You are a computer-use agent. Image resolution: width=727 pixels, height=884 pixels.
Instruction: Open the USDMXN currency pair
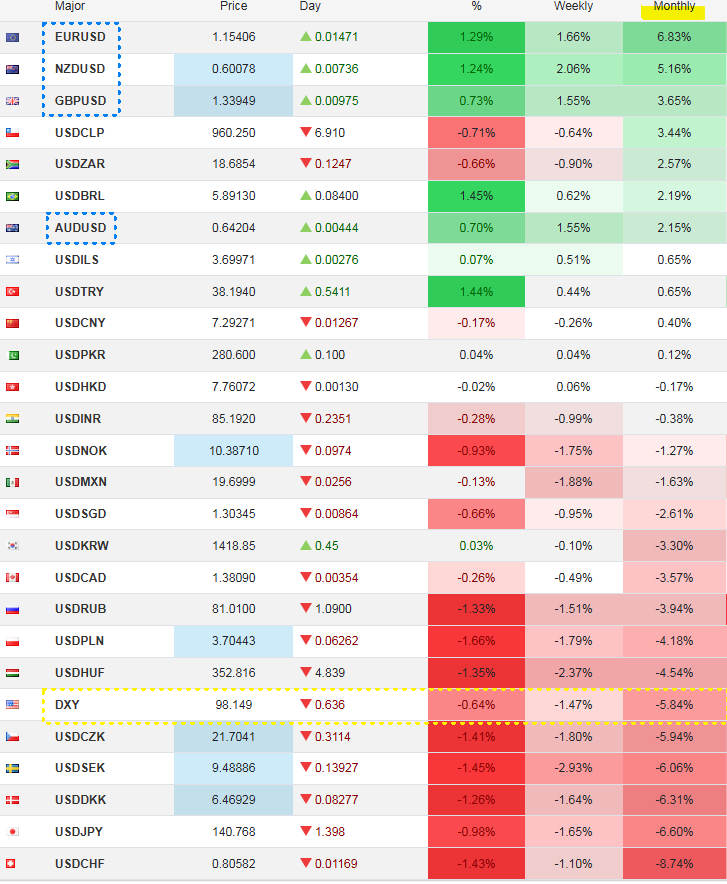[x=80, y=483]
